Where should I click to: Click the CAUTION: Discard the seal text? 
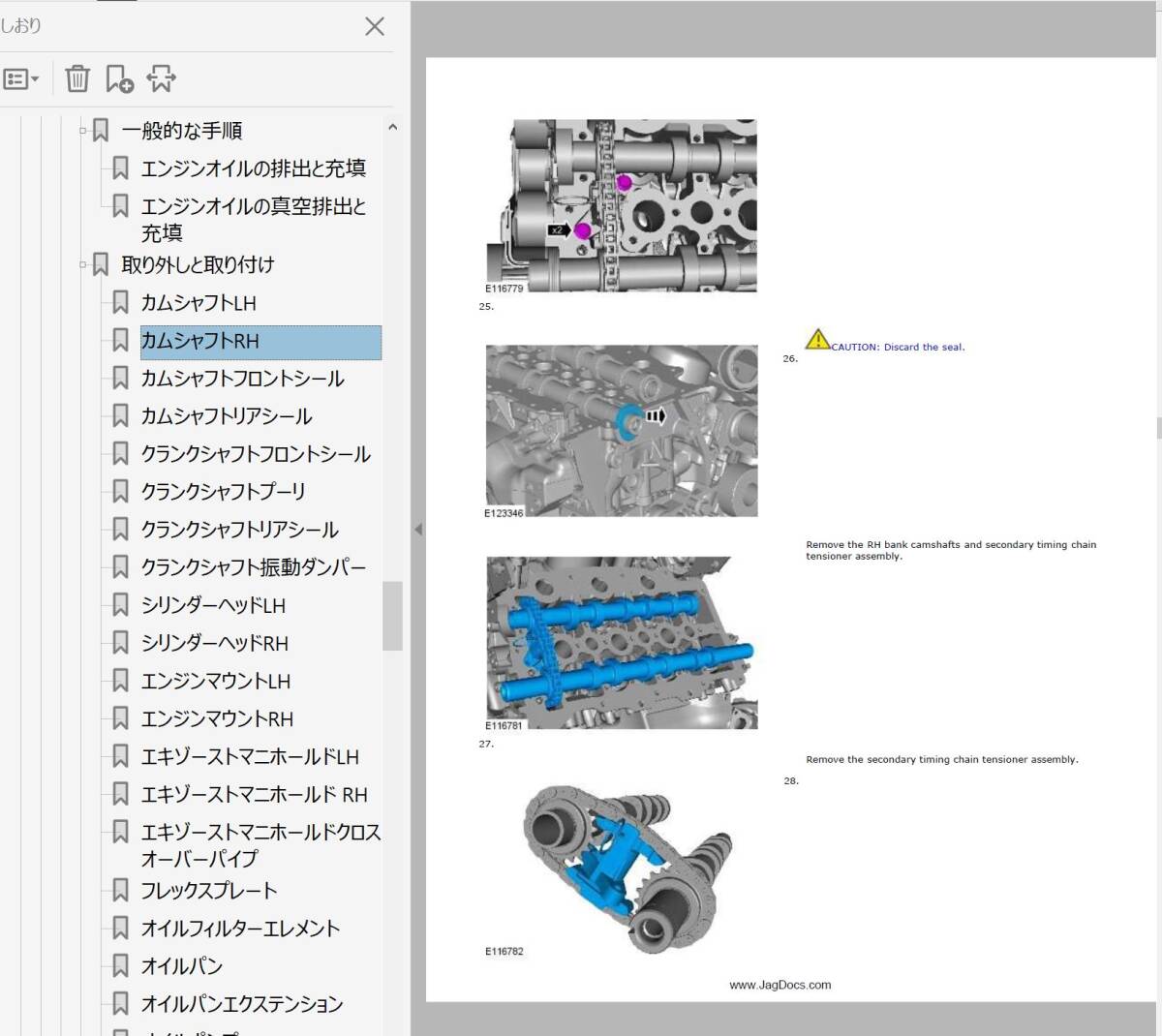tap(898, 347)
